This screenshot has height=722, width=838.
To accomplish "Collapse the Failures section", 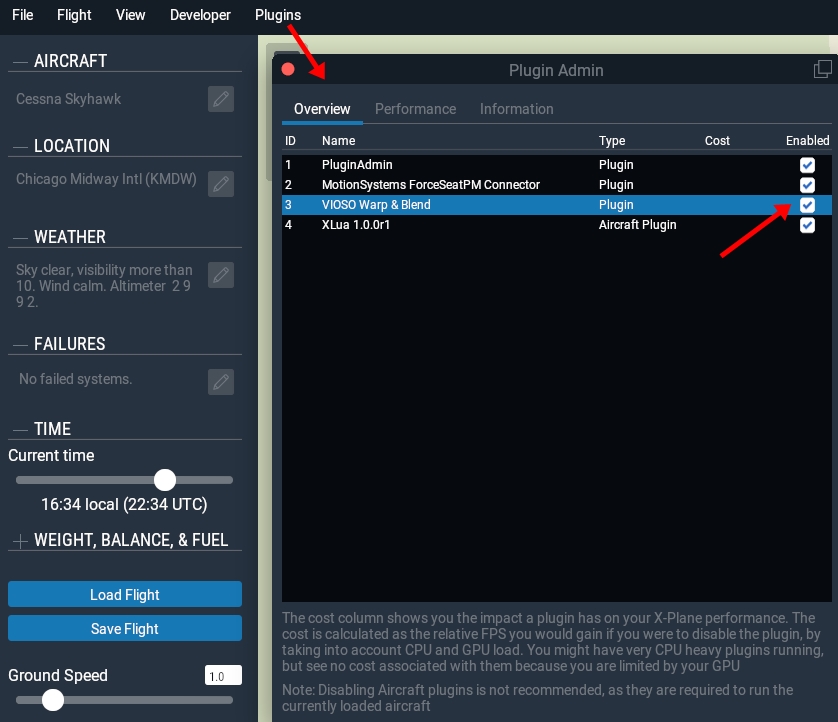I will click(20, 345).
